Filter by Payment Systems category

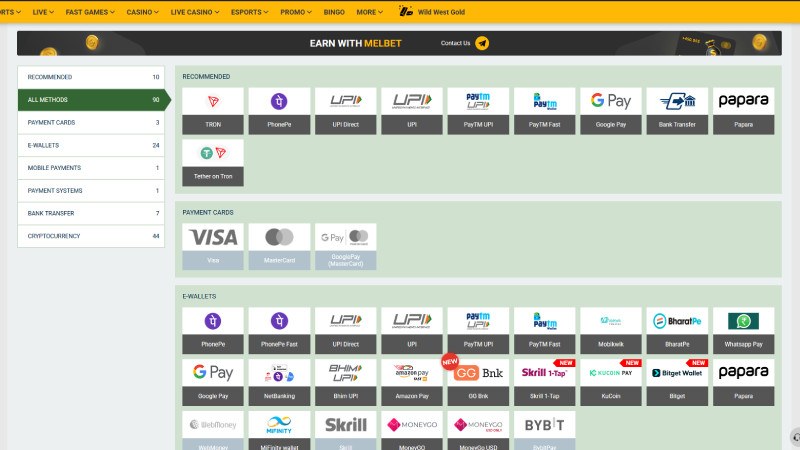tap(91, 191)
